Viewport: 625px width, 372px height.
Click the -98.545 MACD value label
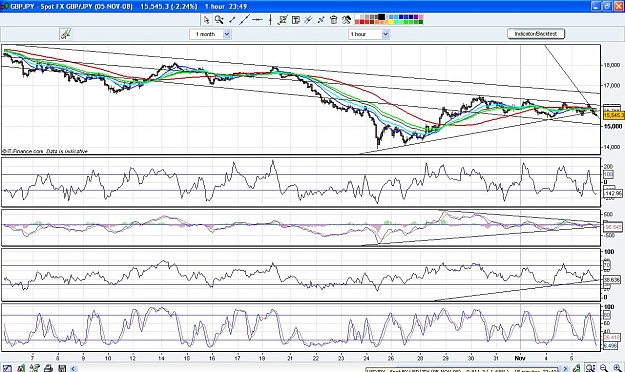point(613,227)
